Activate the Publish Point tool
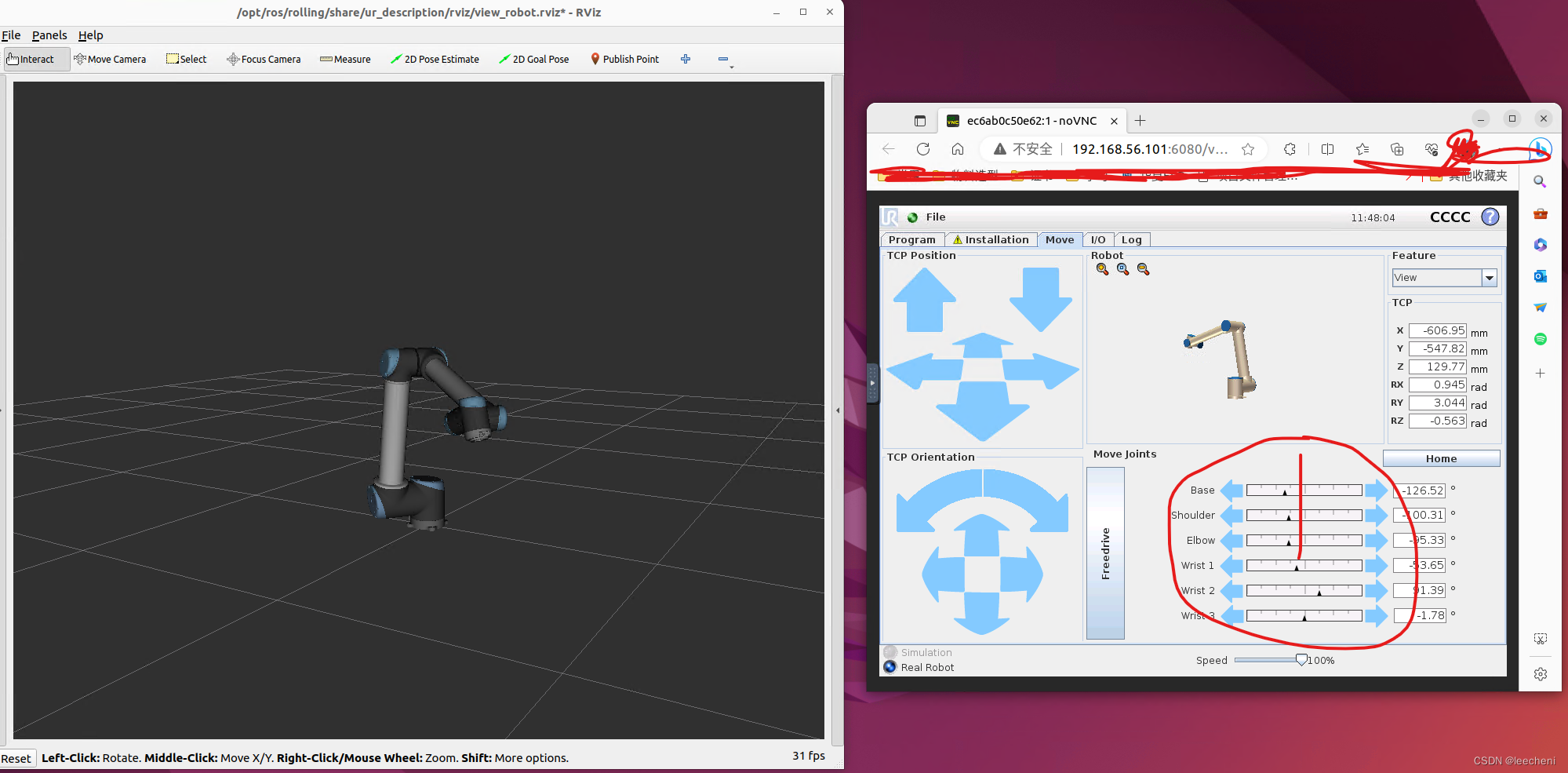The image size is (1568, 773). [625, 59]
